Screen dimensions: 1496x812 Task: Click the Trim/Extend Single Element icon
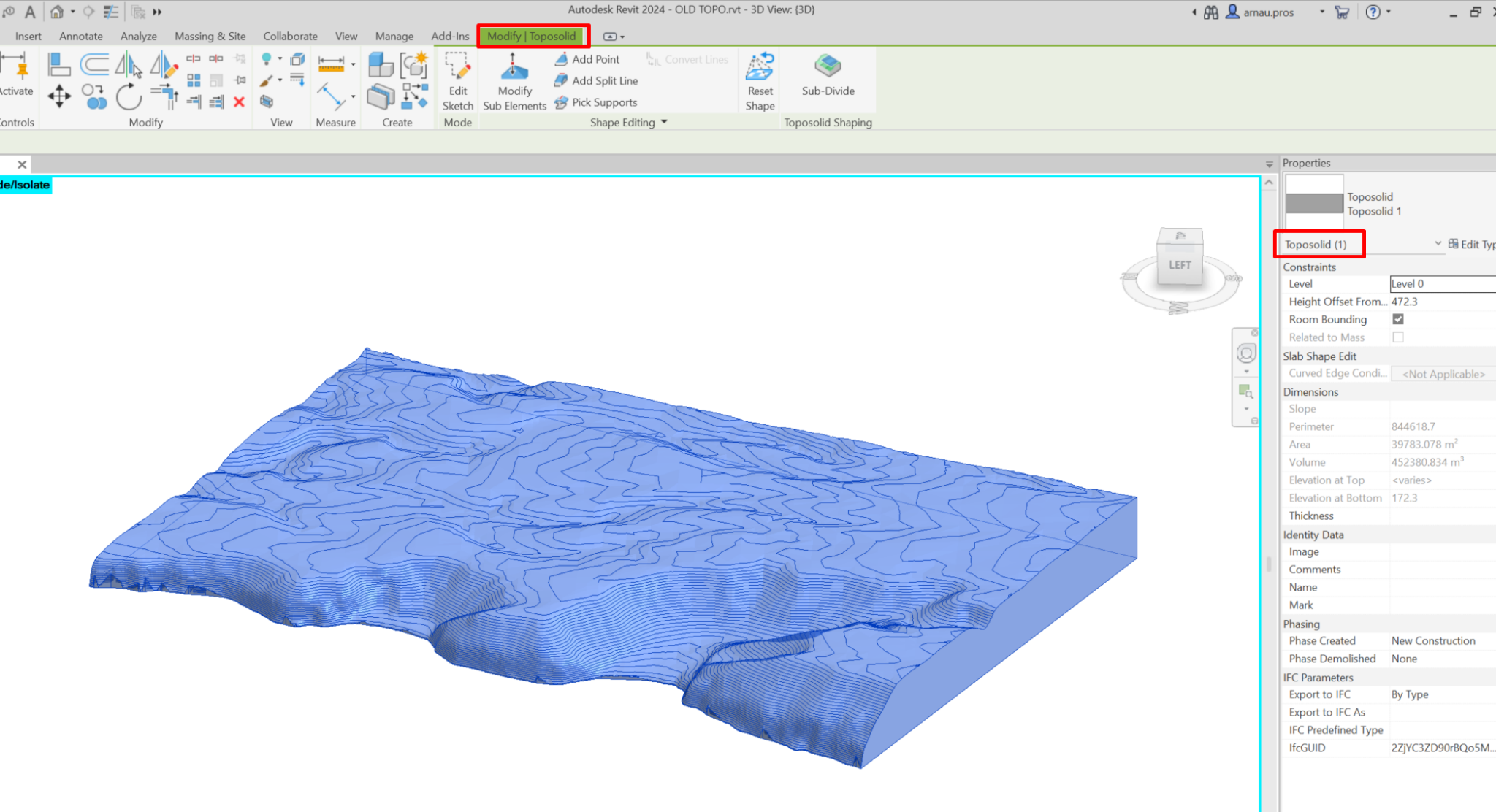pos(194,102)
